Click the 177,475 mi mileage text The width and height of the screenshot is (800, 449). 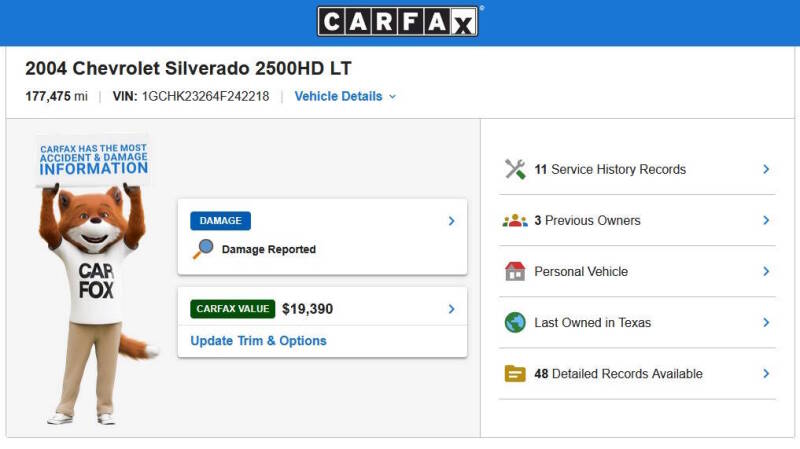57,96
